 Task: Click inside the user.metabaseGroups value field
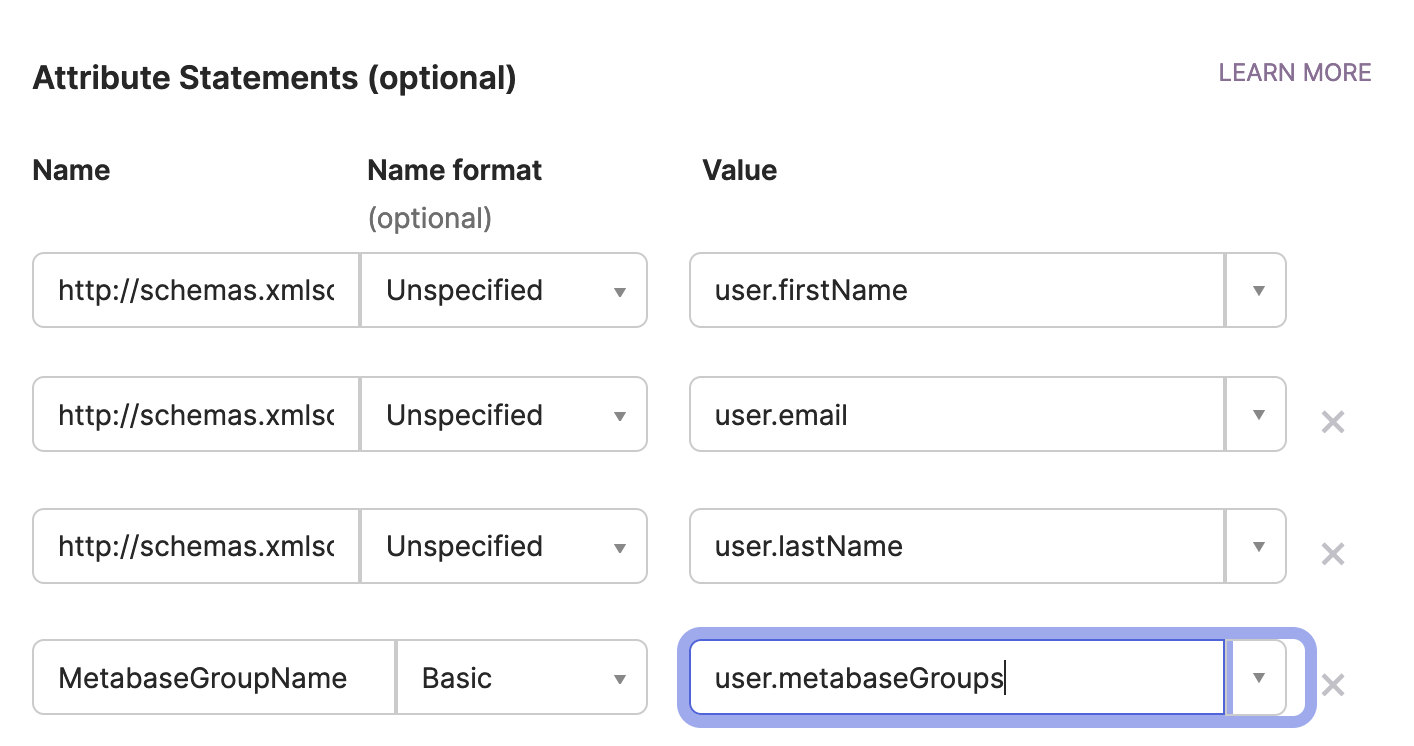pyautogui.click(x=956, y=678)
